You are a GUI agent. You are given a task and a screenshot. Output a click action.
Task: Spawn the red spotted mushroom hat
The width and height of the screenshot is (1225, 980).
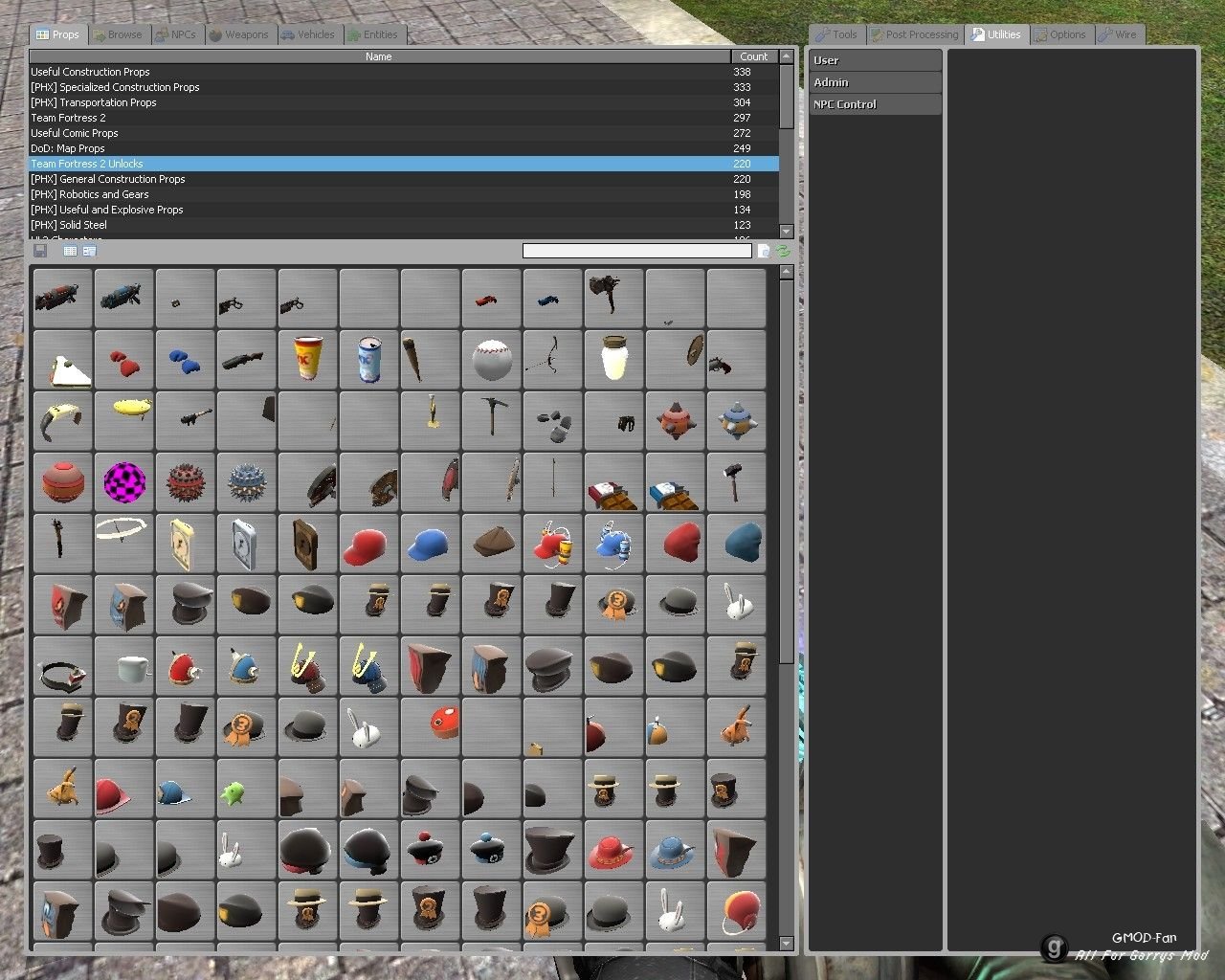pyautogui.click(x=430, y=727)
